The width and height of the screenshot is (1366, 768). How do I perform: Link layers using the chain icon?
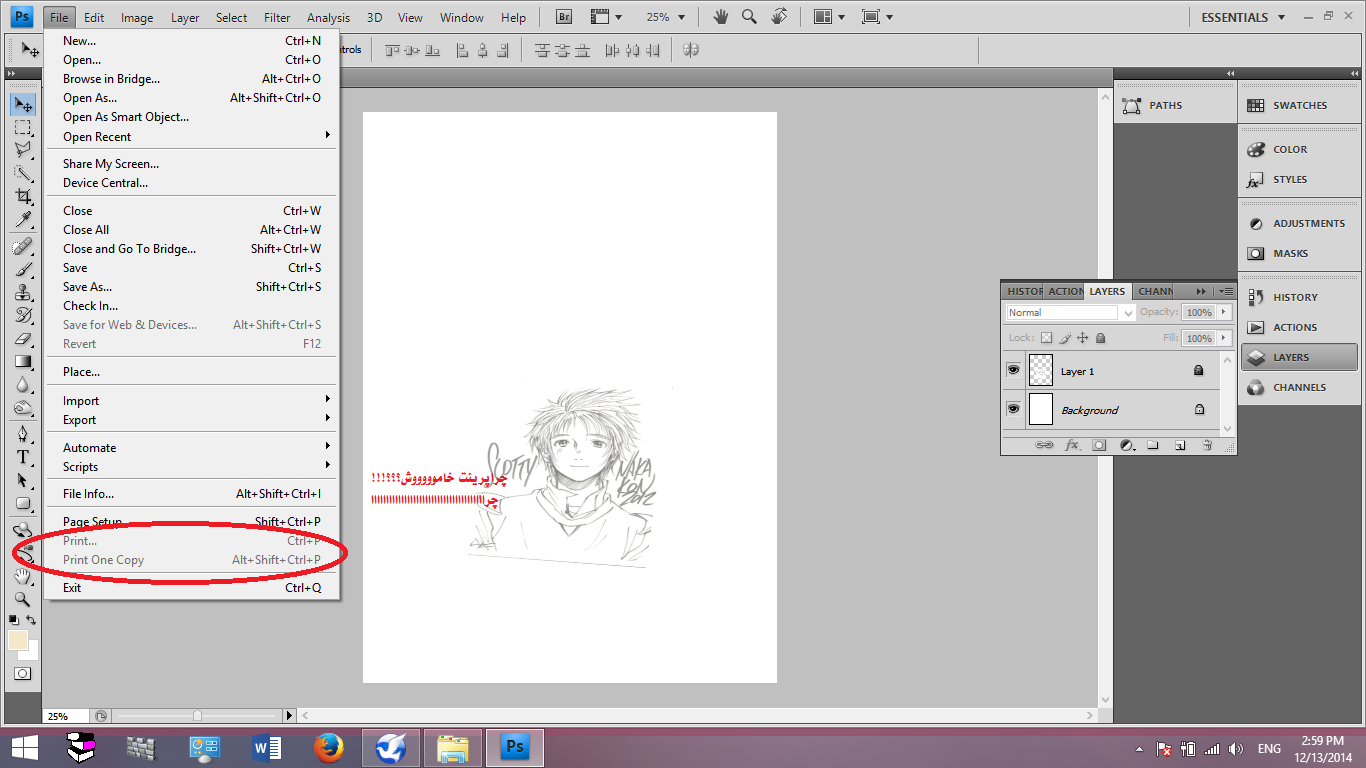(x=1044, y=445)
